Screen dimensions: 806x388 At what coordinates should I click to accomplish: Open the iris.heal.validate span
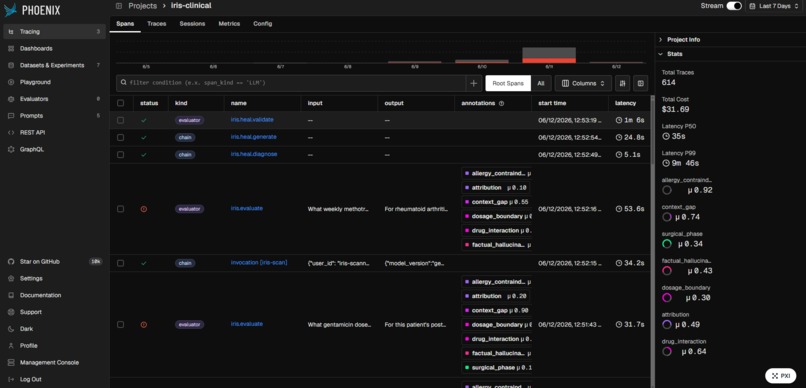252,120
